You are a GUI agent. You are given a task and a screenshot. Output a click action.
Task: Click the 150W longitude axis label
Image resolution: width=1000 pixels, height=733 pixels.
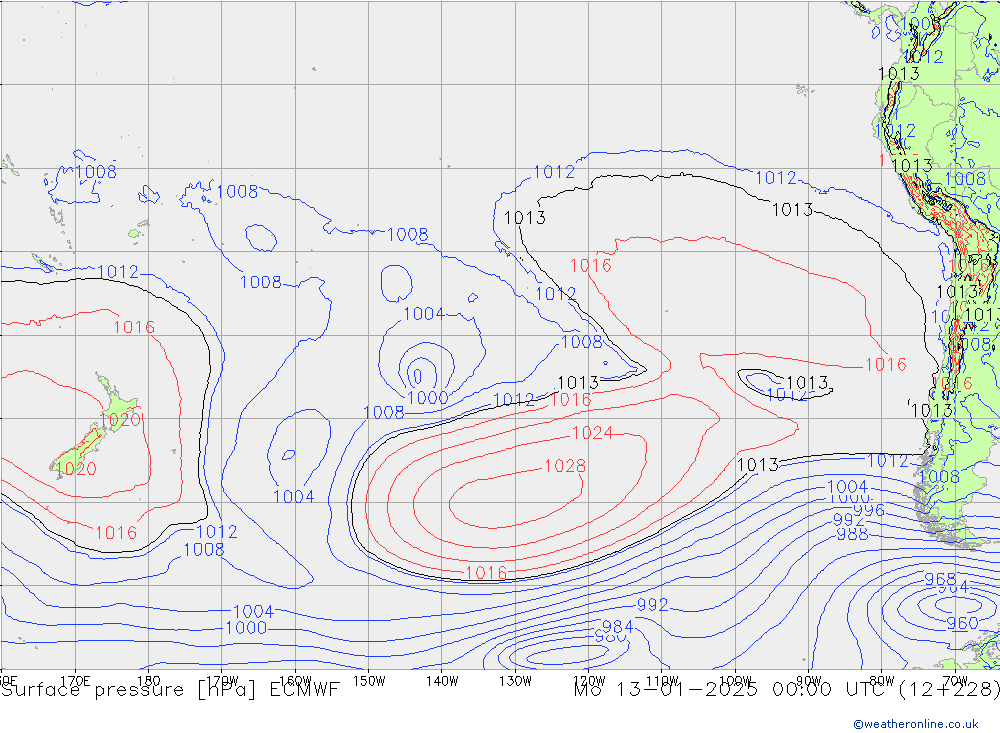tap(369, 680)
